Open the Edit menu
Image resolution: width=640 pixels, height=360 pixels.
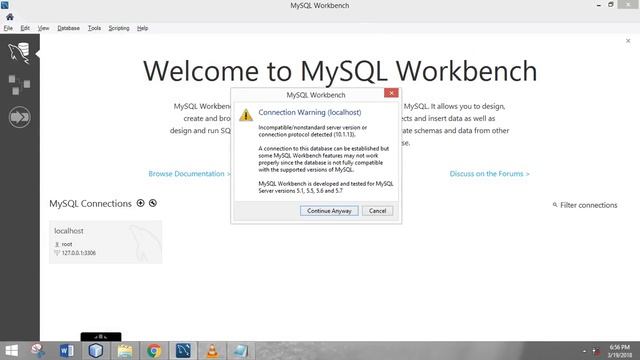pos(25,28)
